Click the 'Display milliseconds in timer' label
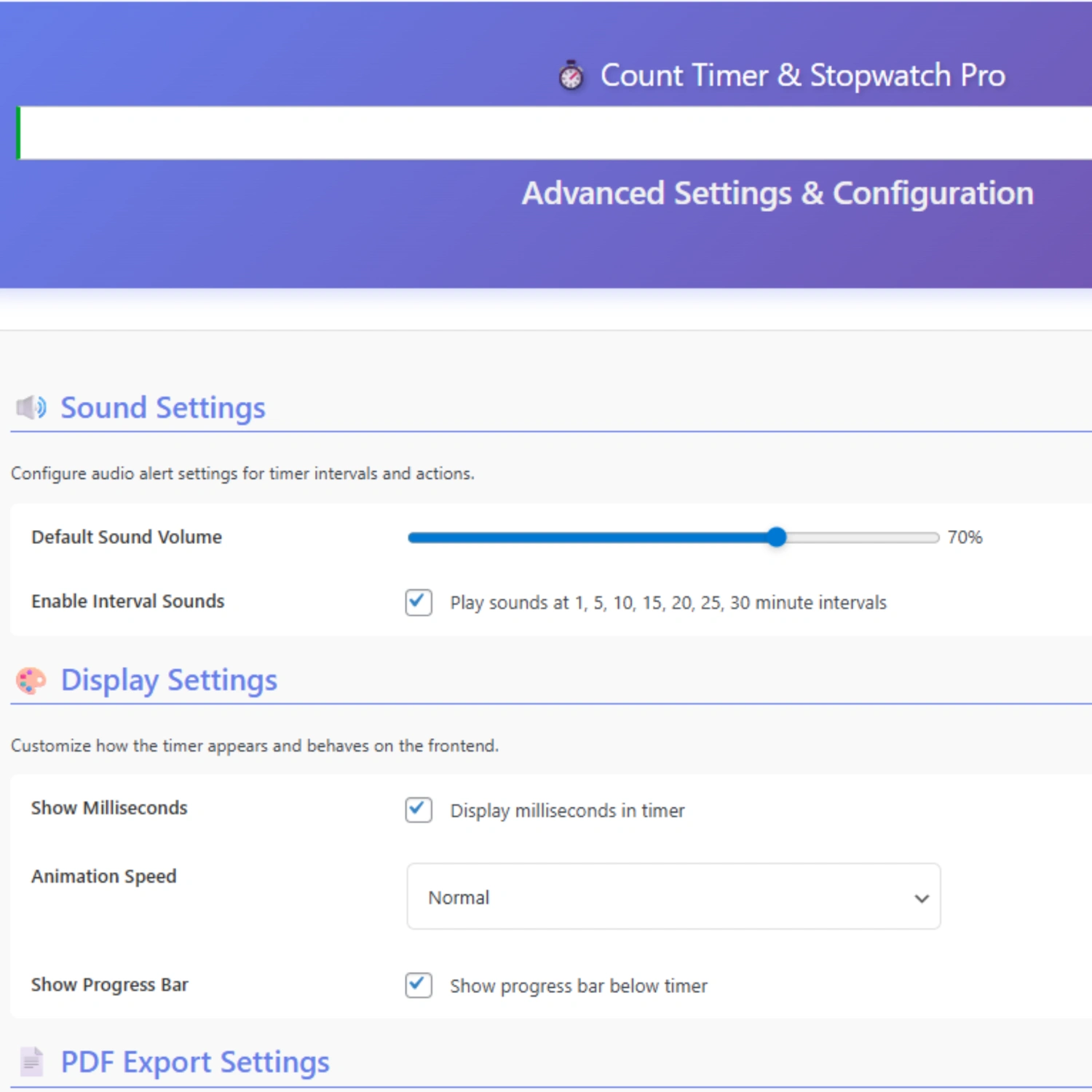 pos(567,811)
